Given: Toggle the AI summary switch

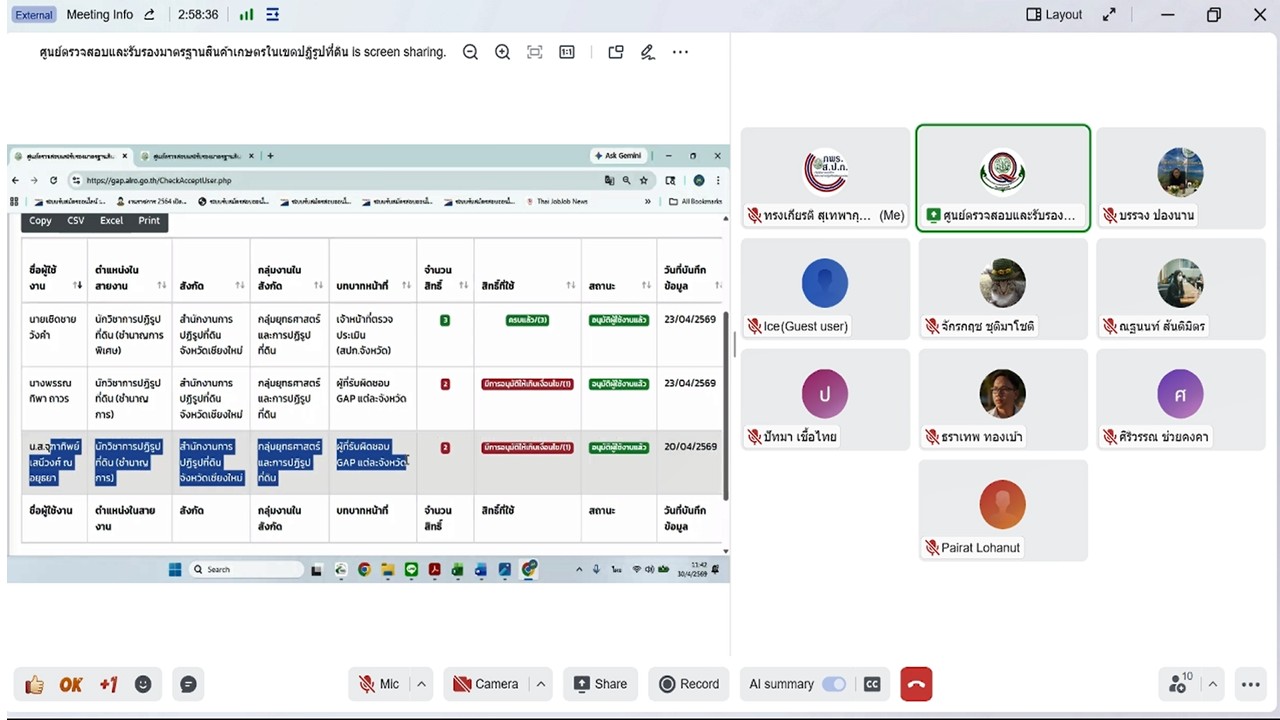Looking at the screenshot, I should tap(833, 684).
